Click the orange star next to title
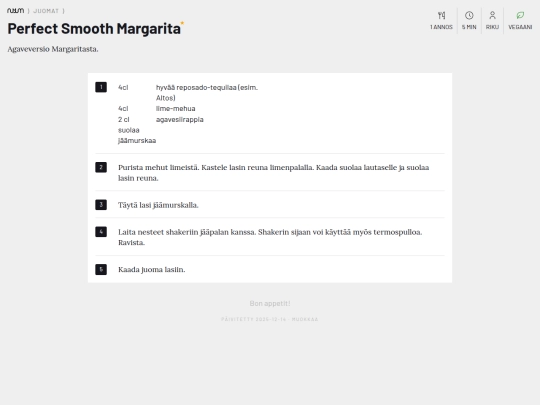Screen dimensions: 540x405 [182, 23]
